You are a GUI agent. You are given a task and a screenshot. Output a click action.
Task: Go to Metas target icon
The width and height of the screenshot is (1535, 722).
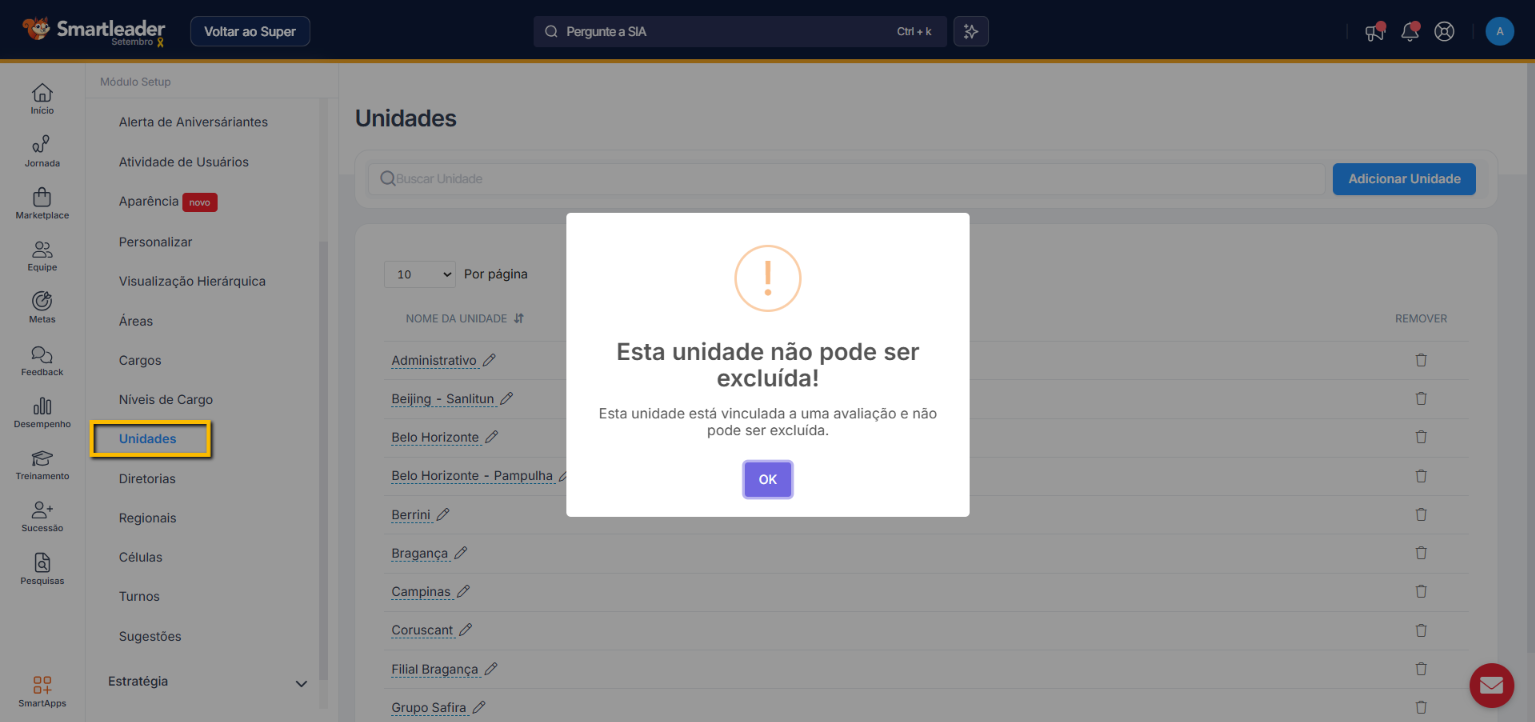point(42,307)
